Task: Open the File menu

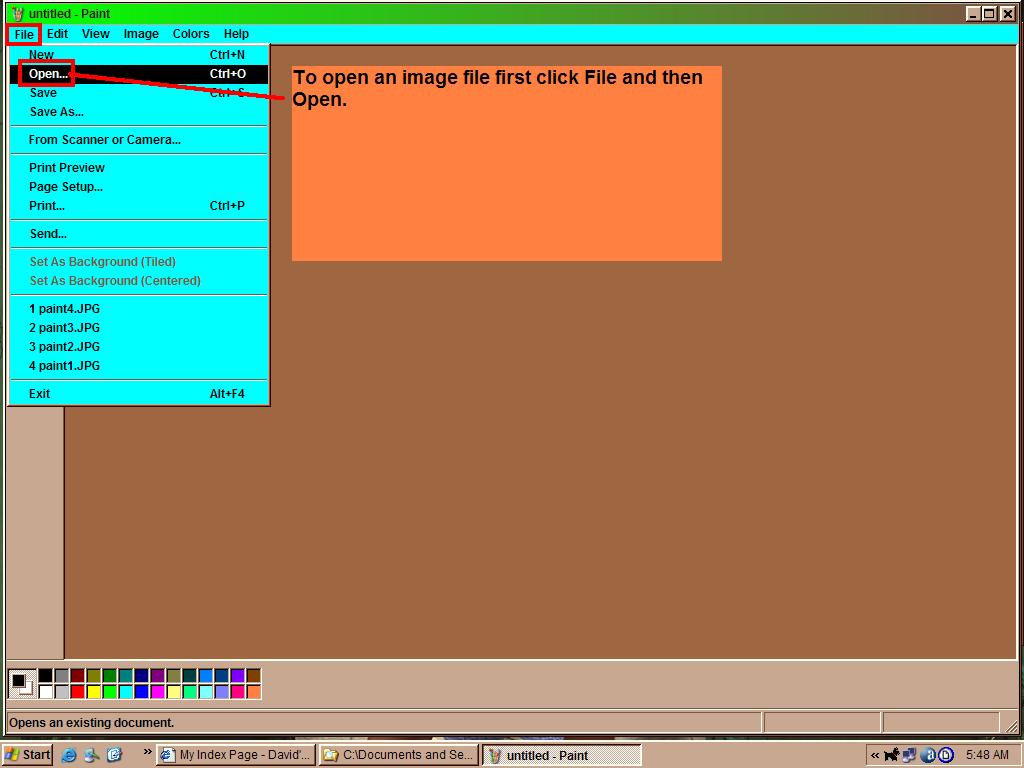Action: [24, 34]
